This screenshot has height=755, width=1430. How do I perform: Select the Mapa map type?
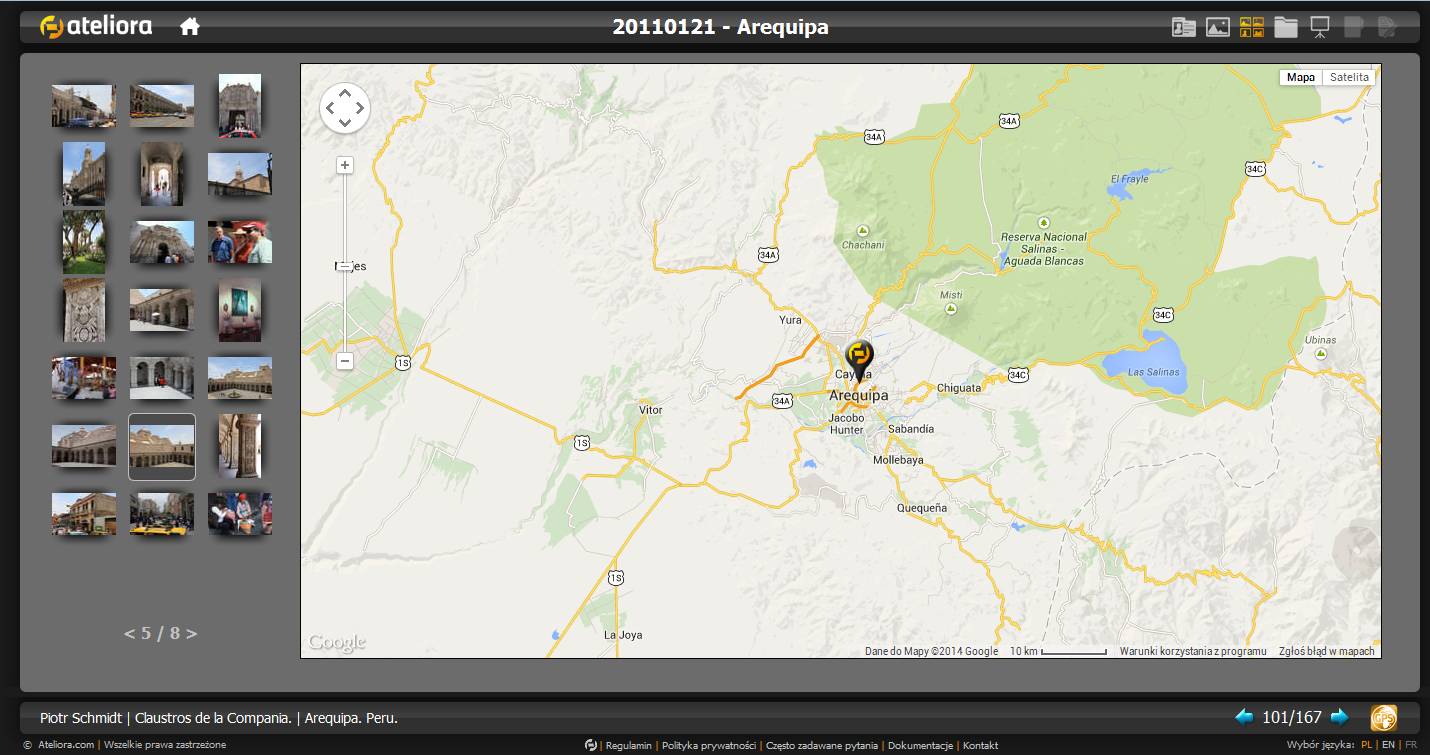click(1301, 77)
